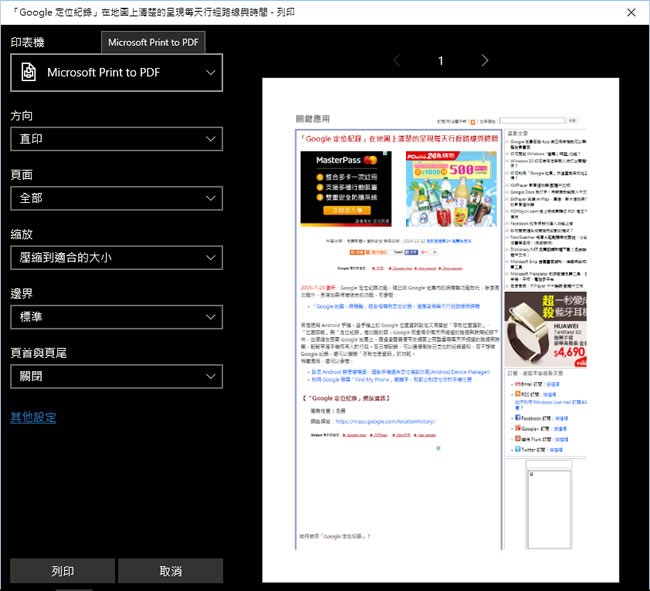650x591 pixels.
Task: Click the MasterPass ad in the preview
Action: point(346,188)
